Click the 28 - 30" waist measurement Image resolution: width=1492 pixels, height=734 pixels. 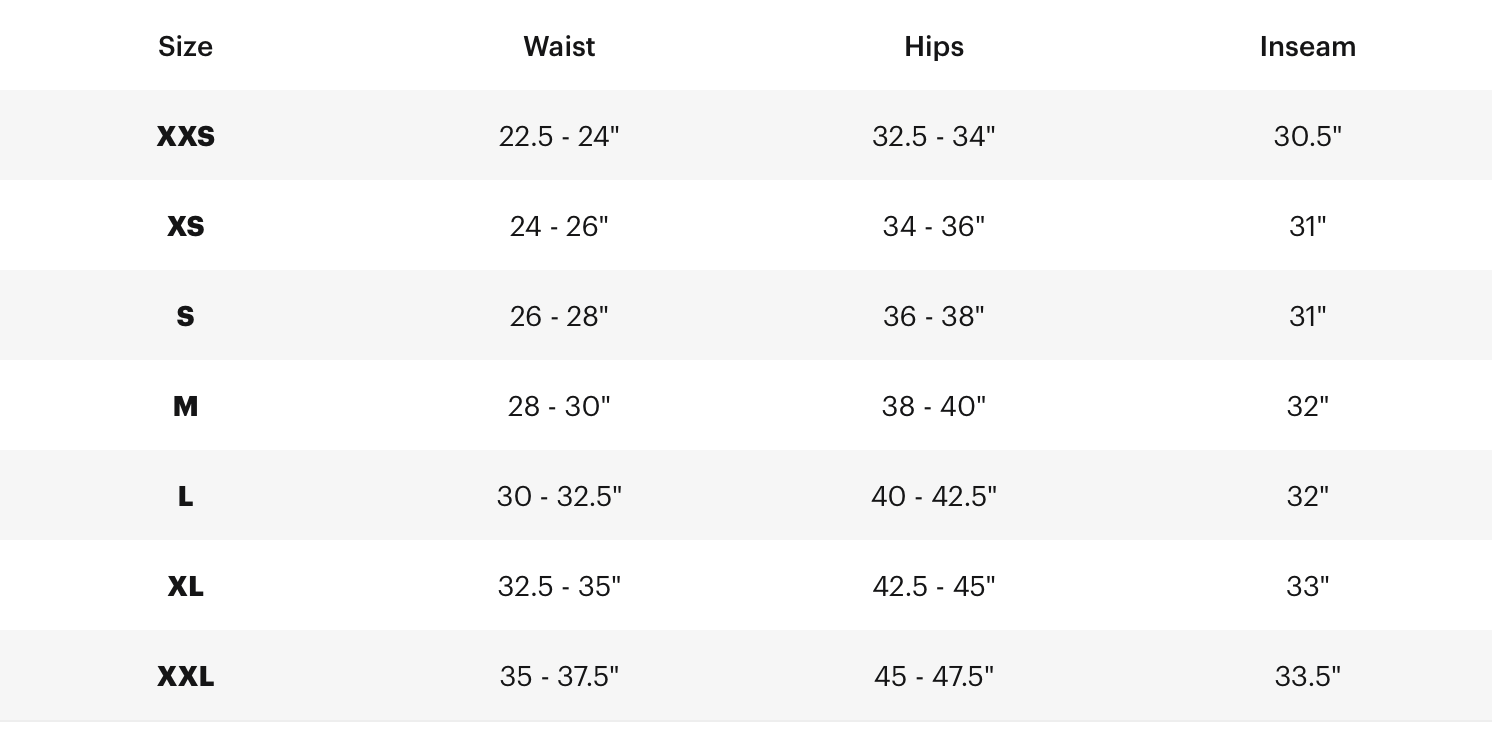(x=559, y=406)
